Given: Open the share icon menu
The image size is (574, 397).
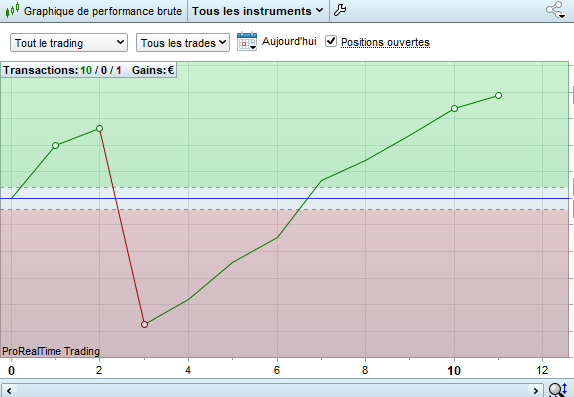Looking at the screenshot, I should (x=556, y=10).
